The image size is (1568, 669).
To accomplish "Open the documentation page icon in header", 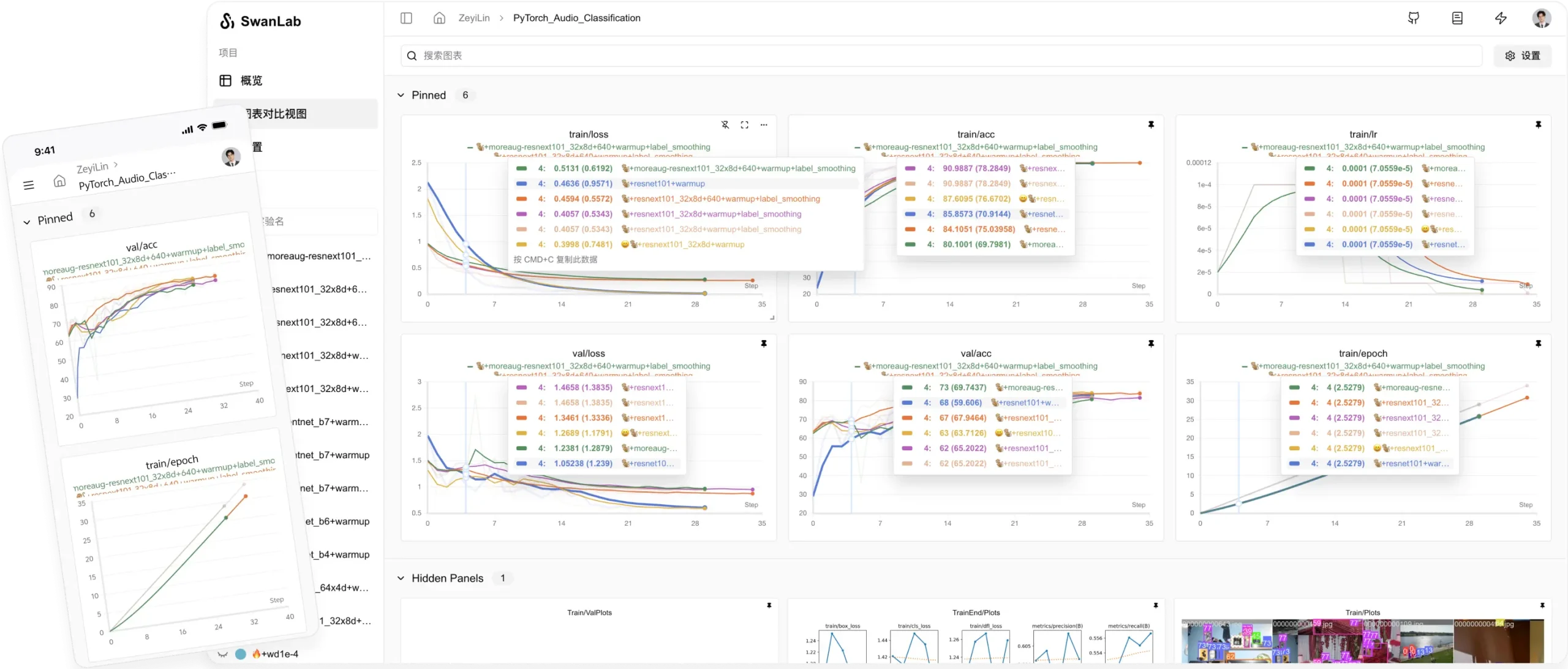I will (1457, 18).
